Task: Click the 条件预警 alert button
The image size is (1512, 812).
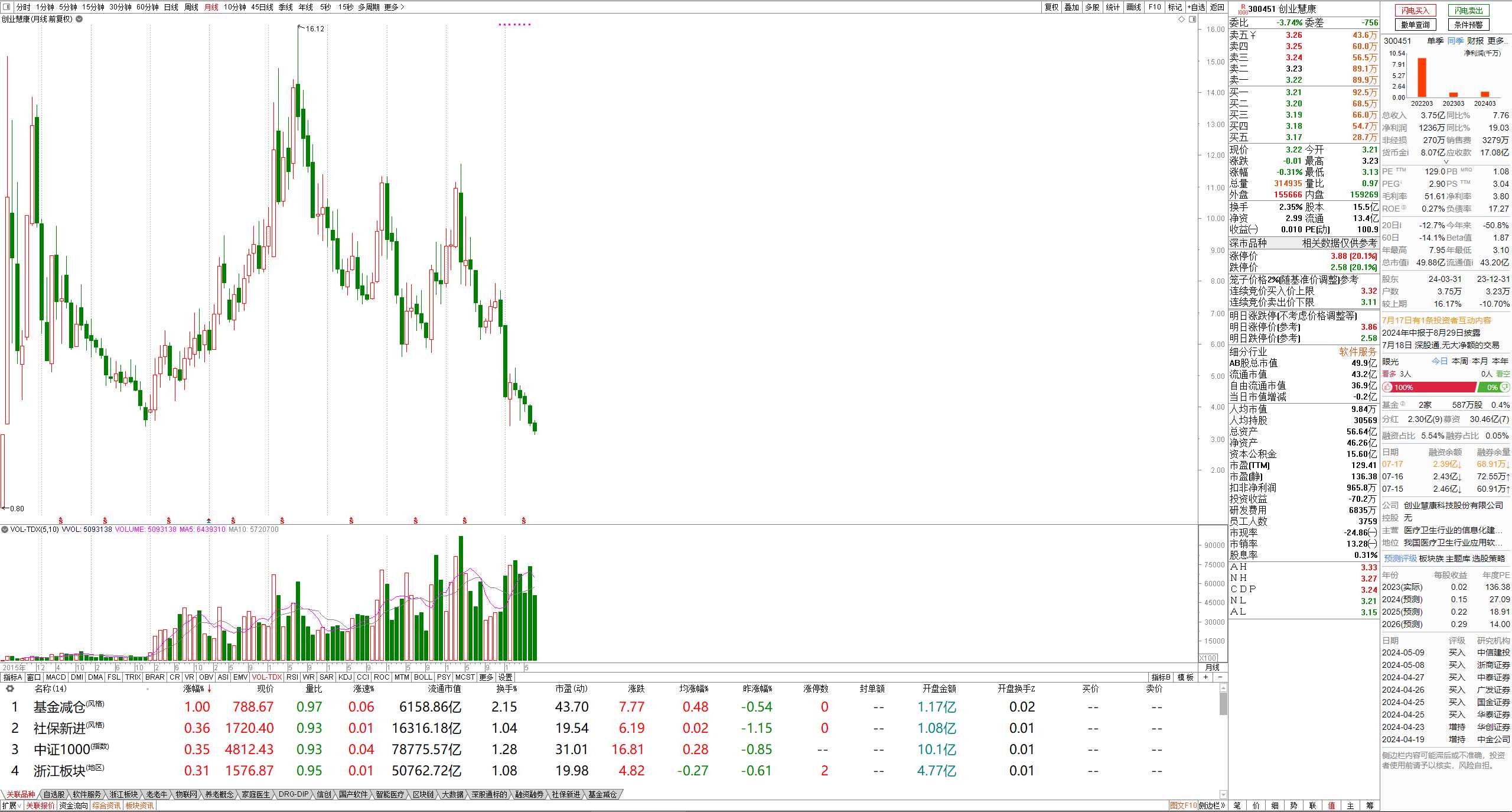Action: [1468, 25]
